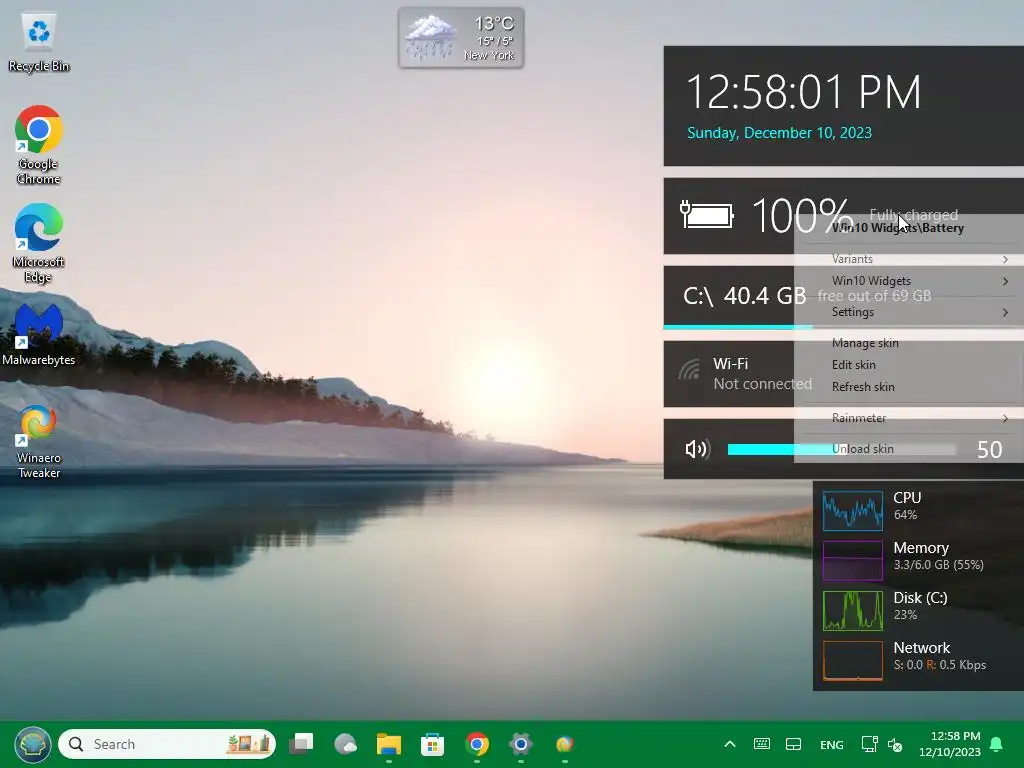Select Unload skin in the context menu

[x=908, y=449]
